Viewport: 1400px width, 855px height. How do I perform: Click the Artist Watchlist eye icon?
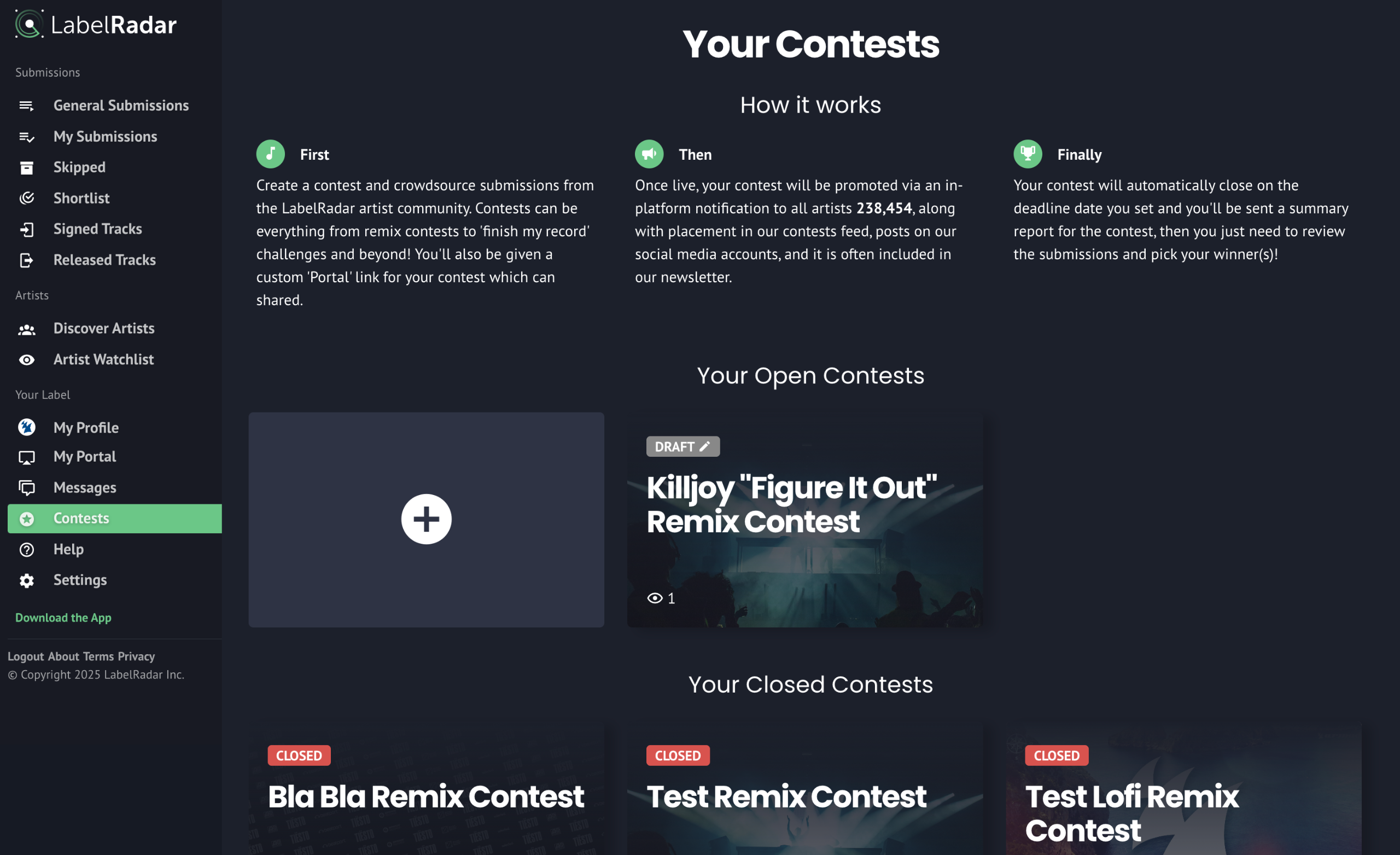pos(27,360)
